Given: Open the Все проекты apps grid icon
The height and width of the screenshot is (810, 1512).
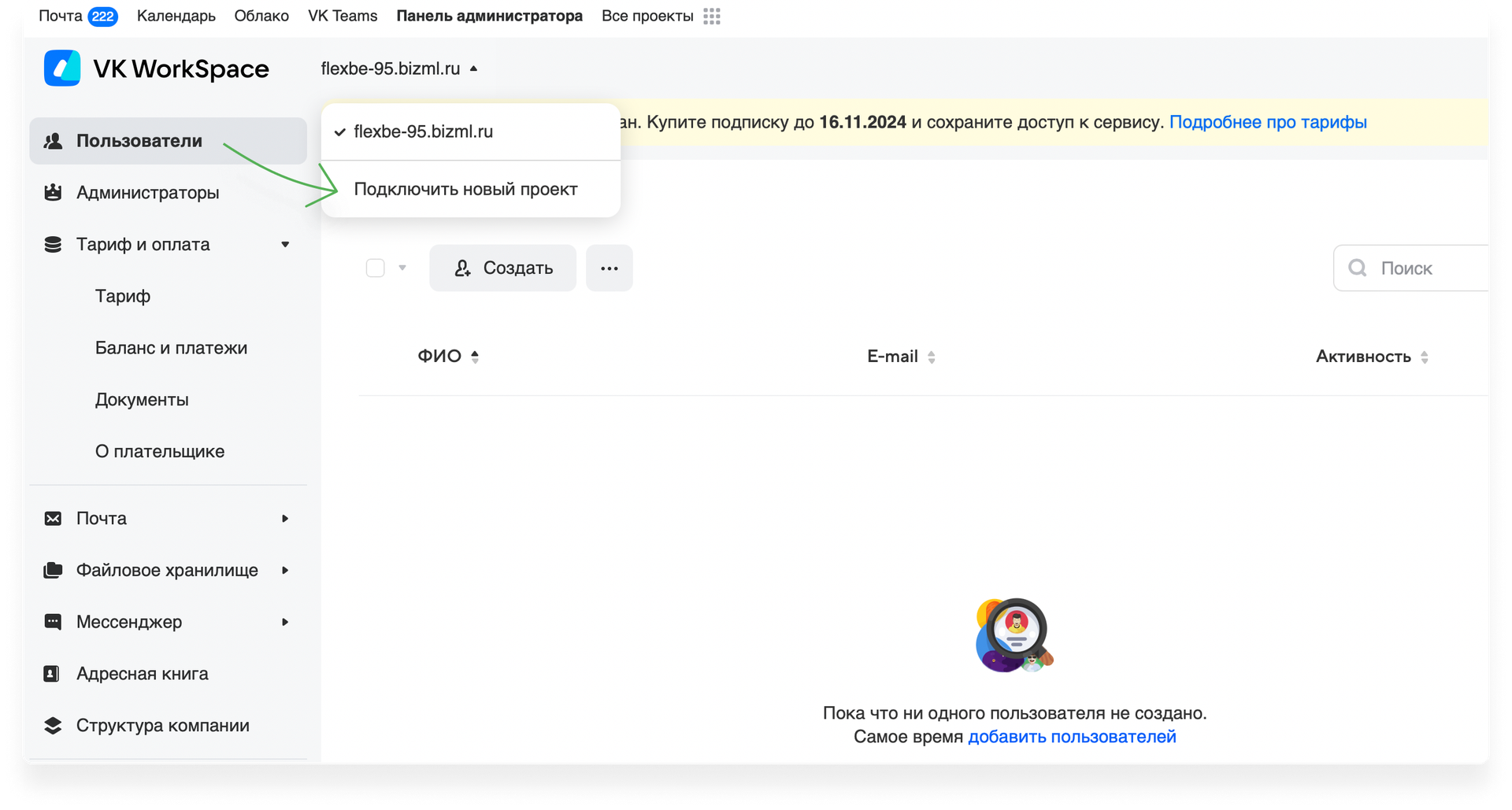Looking at the screenshot, I should 711,16.
